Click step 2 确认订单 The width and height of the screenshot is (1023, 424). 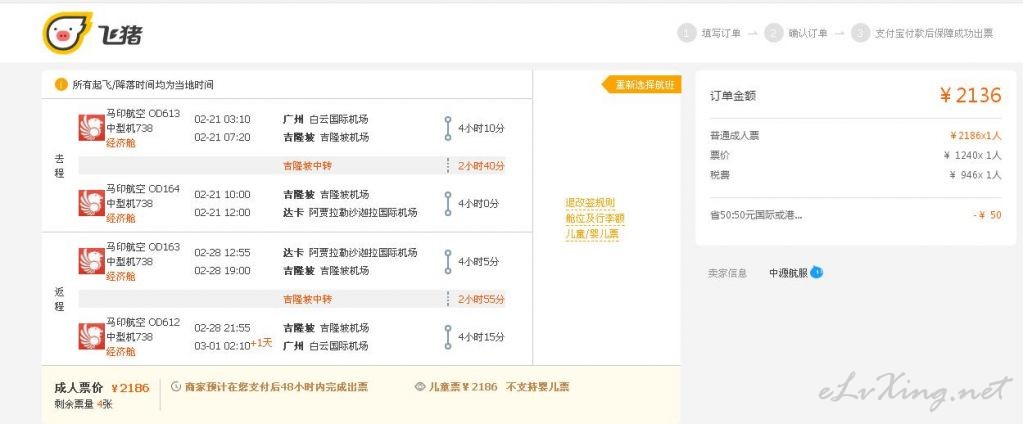(x=797, y=33)
